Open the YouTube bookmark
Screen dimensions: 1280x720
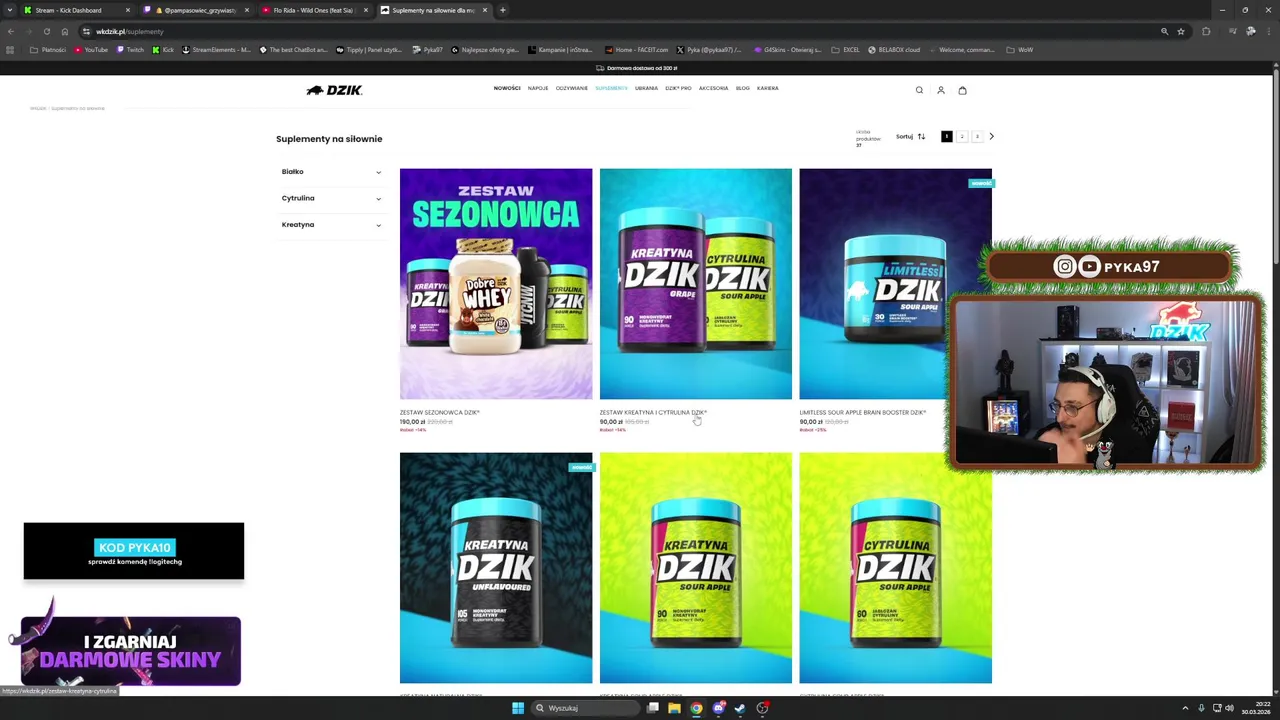pos(91,50)
